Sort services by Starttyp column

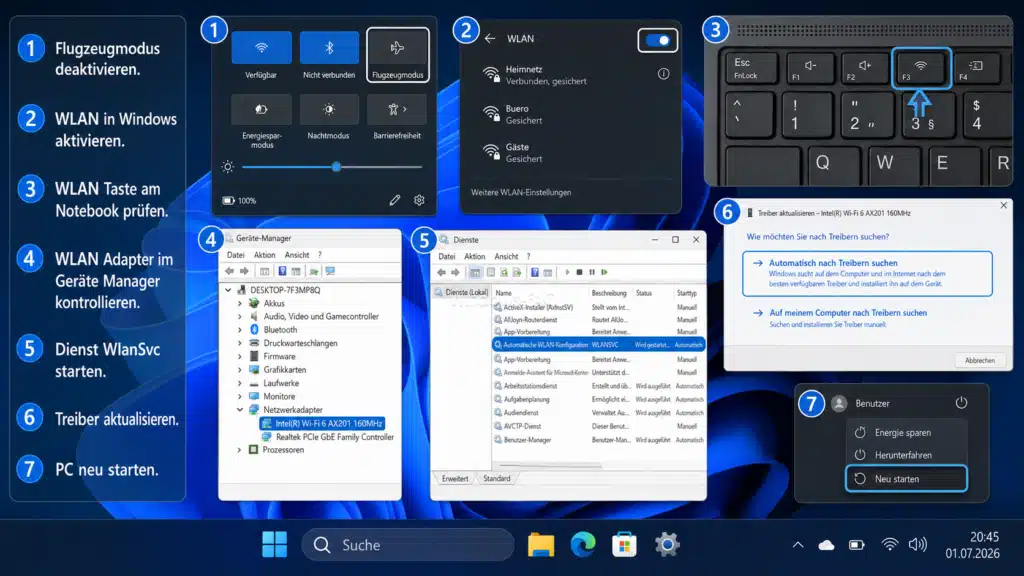(688, 293)
